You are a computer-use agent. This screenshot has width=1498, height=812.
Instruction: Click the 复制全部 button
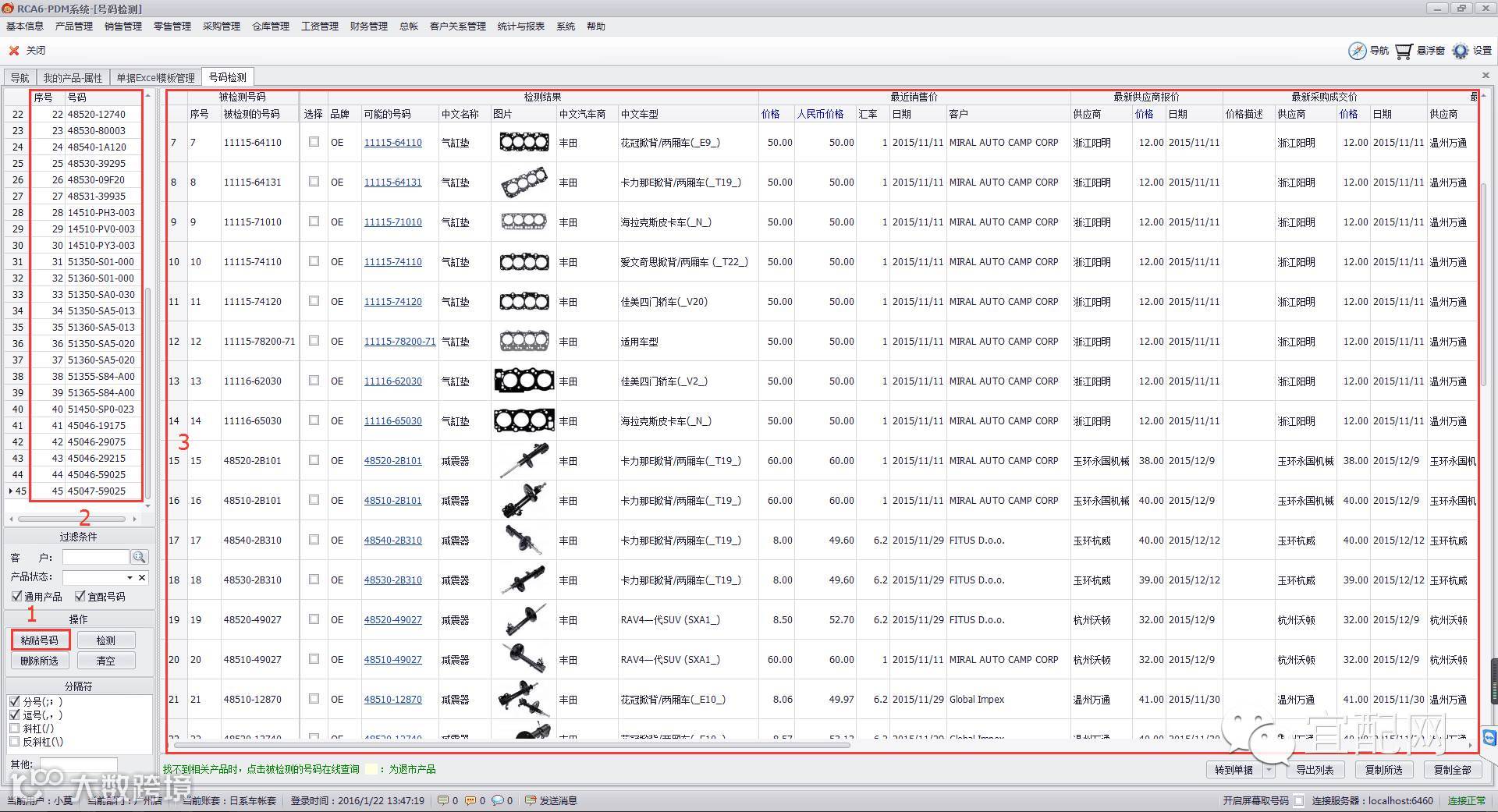click(x=1452, y=770)
